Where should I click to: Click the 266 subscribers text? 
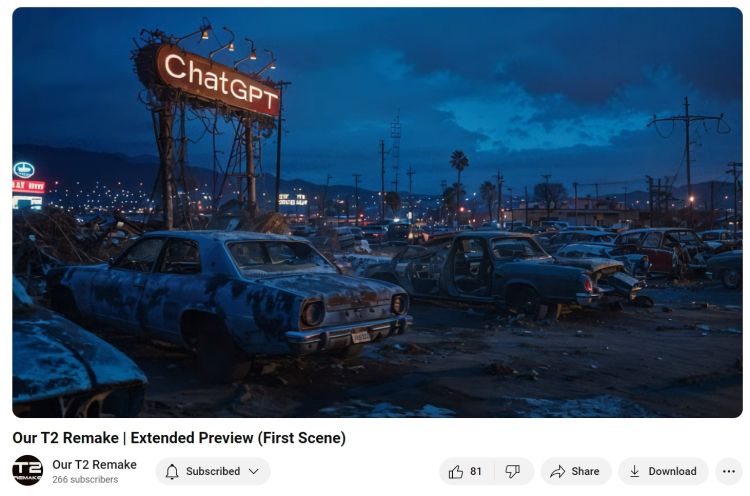click(85, 479)
